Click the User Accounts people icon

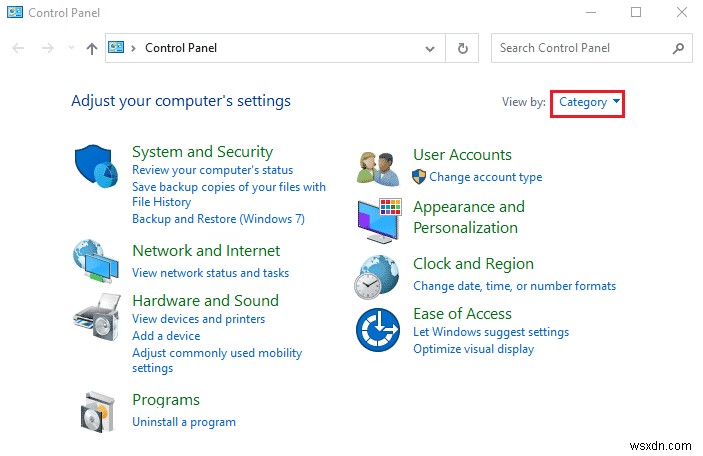tap(379, 167)
